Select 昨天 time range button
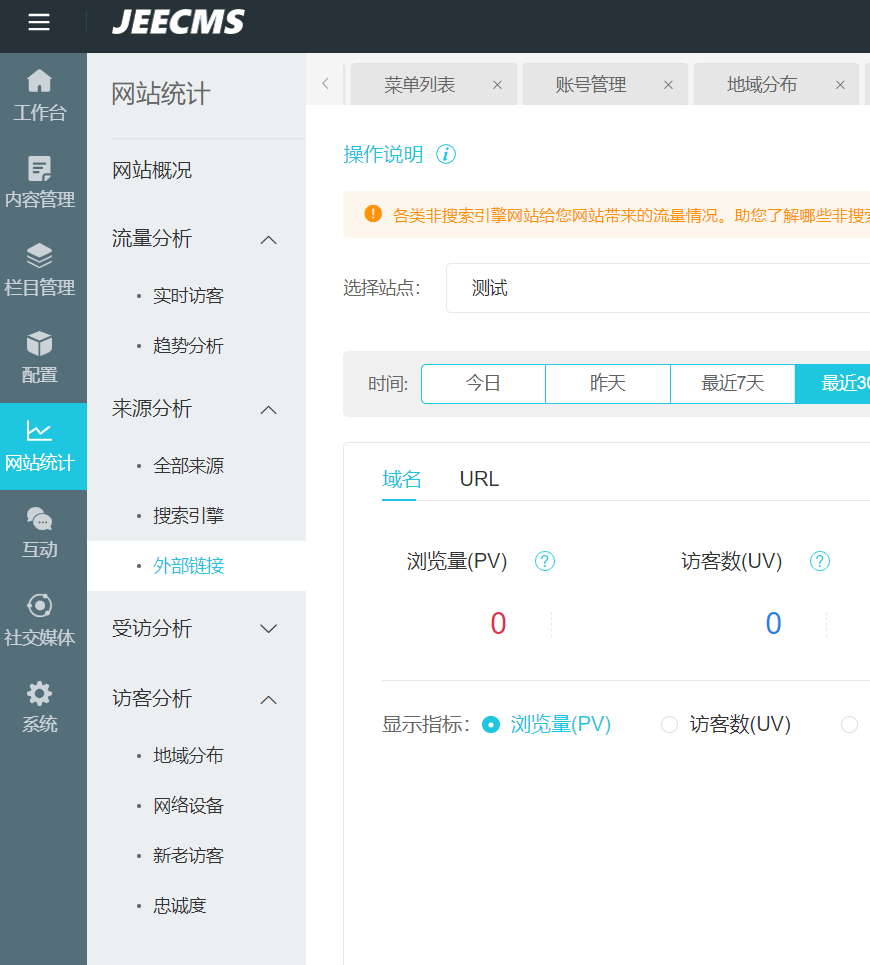870x965 pixels. [x=608, y=384]
